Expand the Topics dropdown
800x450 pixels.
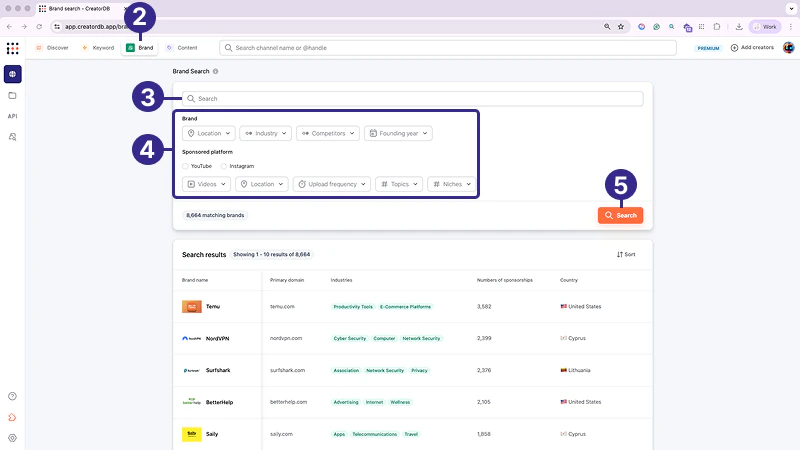pyautogui.click(x=399, y=184)
